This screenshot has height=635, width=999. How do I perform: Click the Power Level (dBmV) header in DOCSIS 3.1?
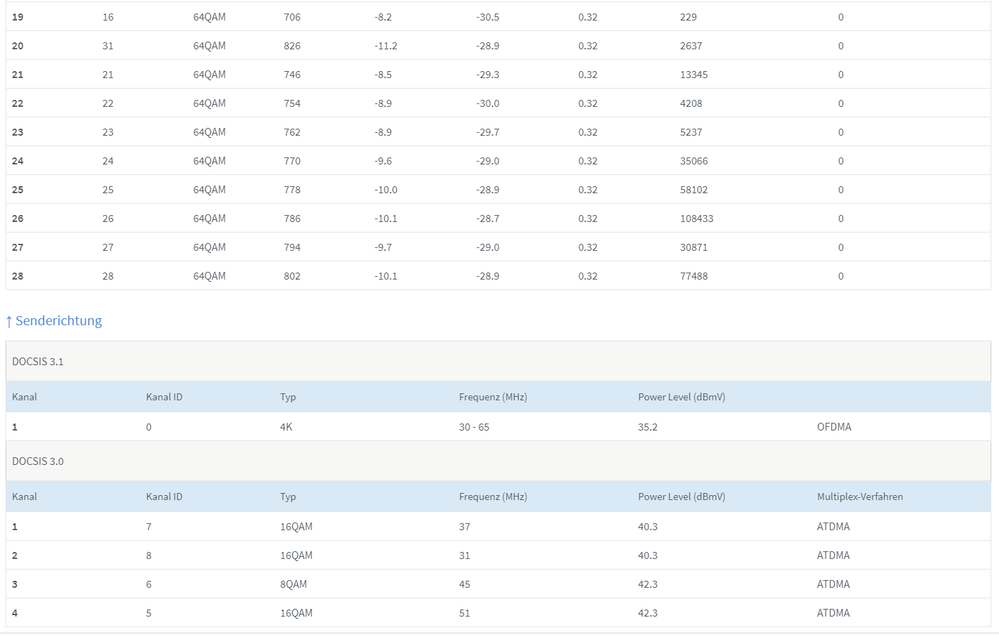(x=682, y=397)
